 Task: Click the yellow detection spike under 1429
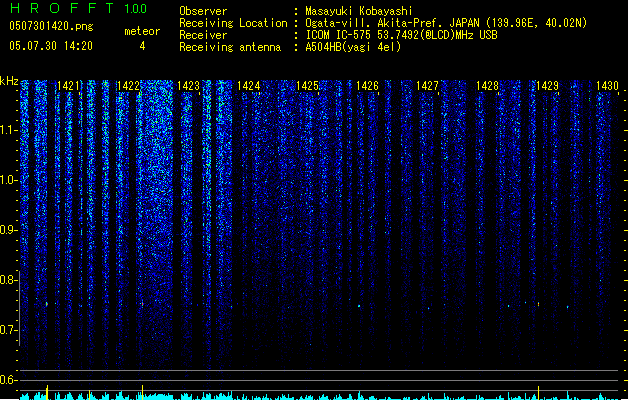(538, 393)
